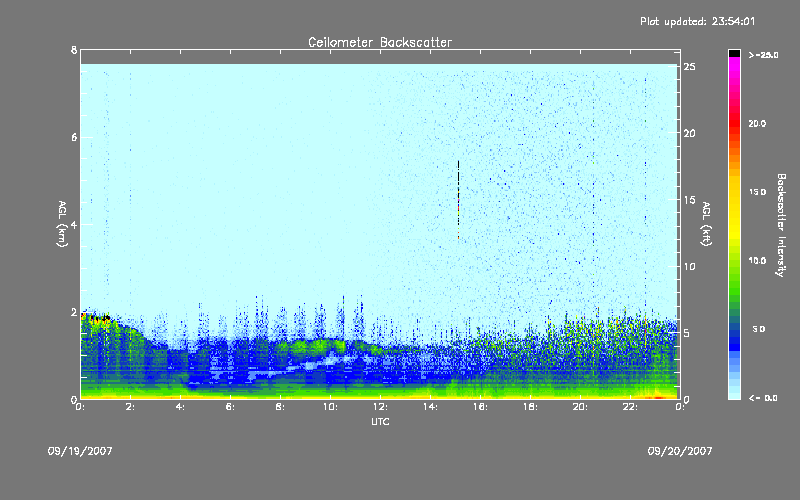Click the x-axis tick label '2:'
Screen dimensions: 800x500
pos(130,407)
